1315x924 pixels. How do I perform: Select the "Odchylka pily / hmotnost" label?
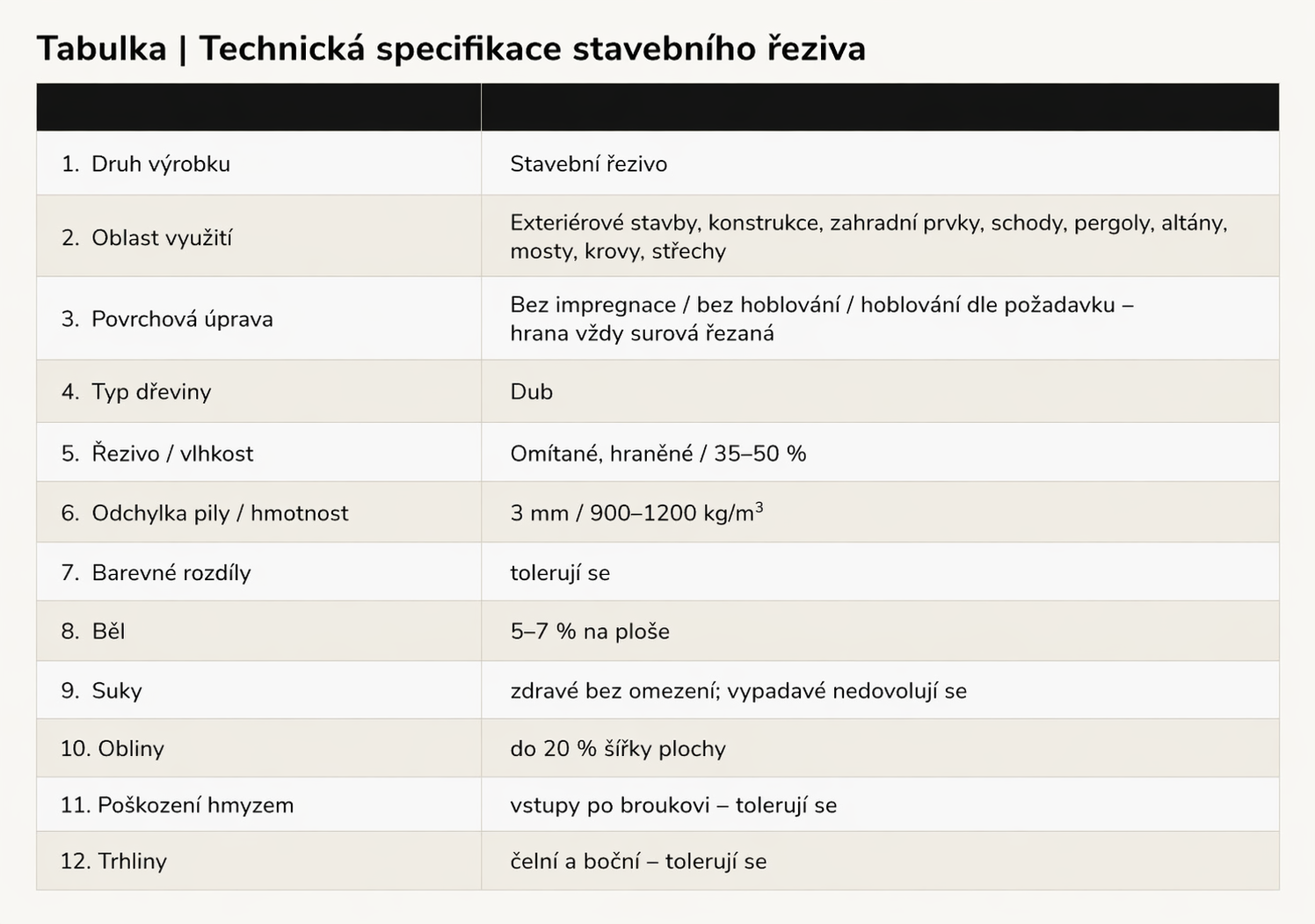220,513
